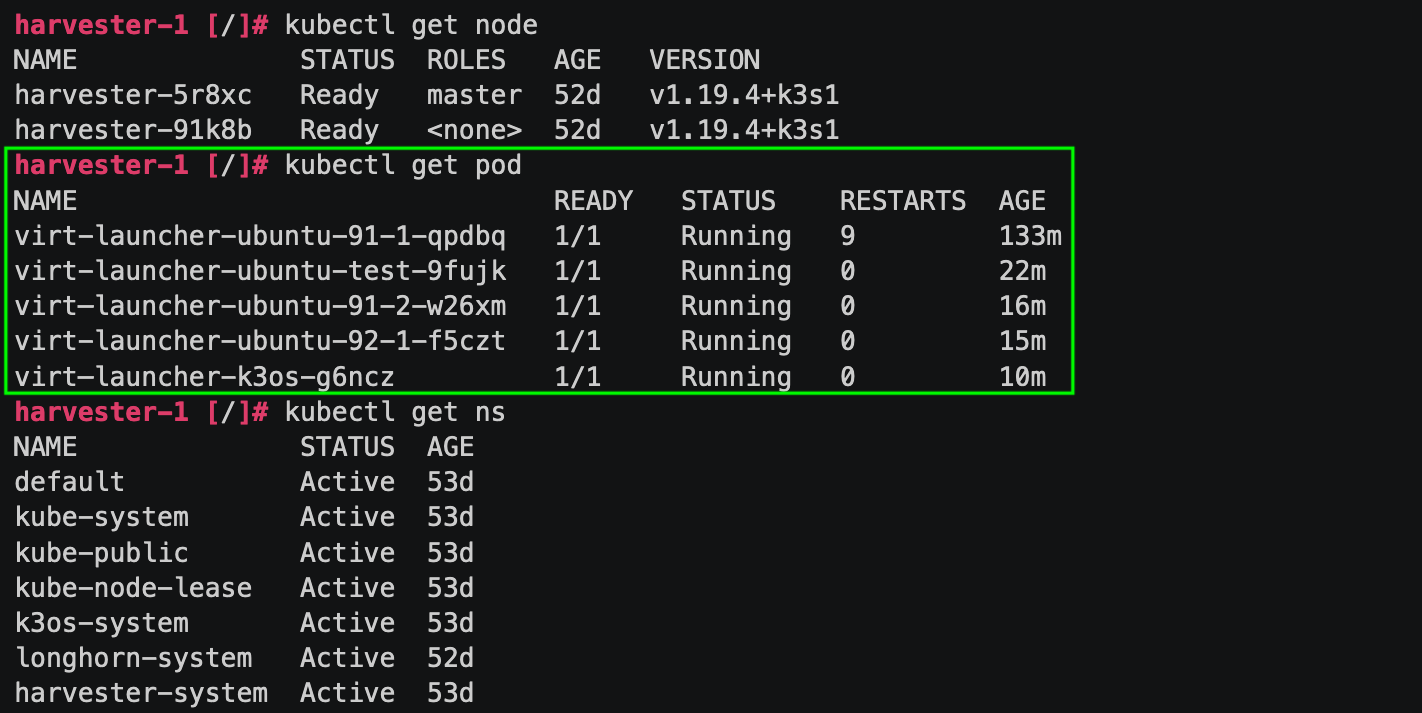Screen dimensions: 1422x713
Task: Click the 133m pod age value
Action: pyautogui.click(x=1029, y=236)
